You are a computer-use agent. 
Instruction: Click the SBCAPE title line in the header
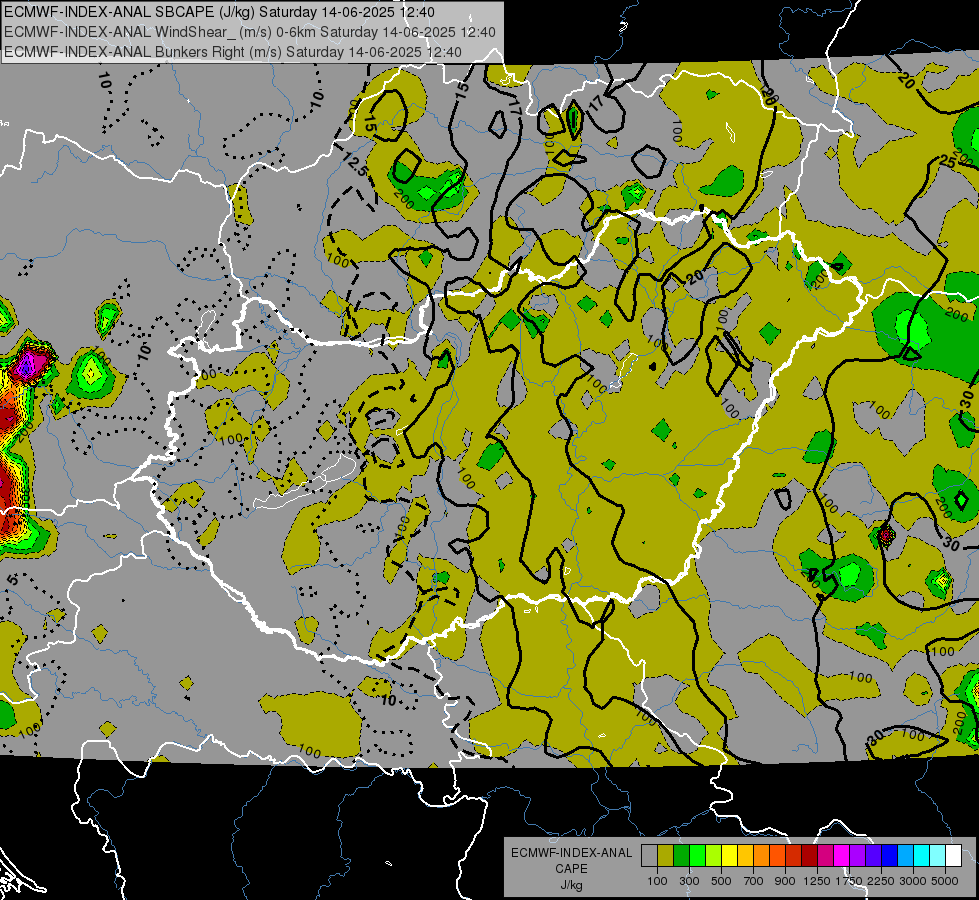[x=219, y=12]
